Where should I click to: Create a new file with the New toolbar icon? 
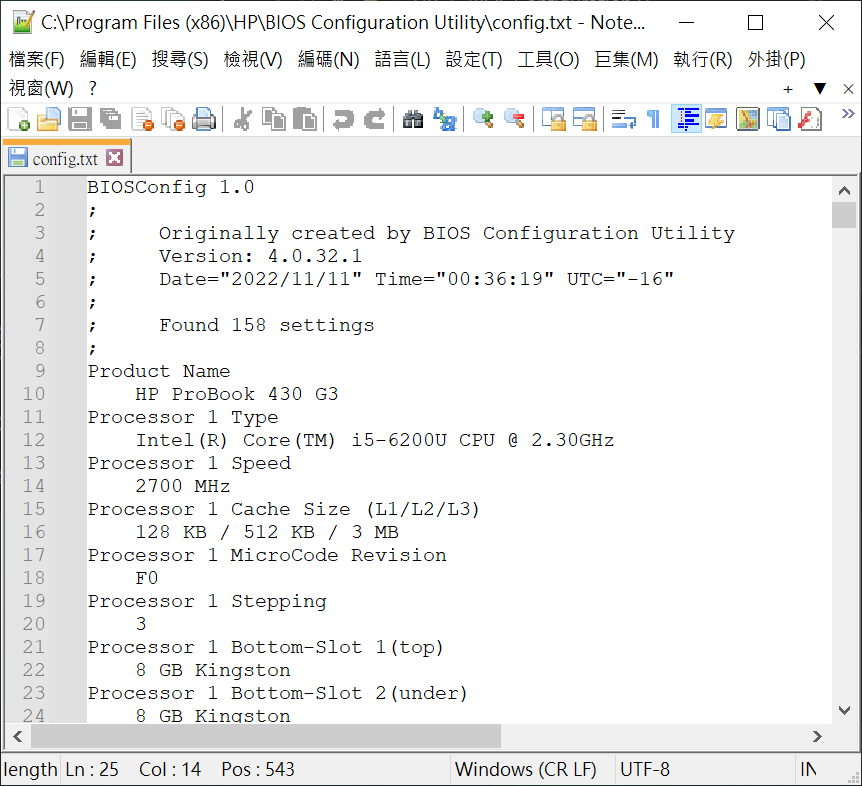[x=18, y=119]
